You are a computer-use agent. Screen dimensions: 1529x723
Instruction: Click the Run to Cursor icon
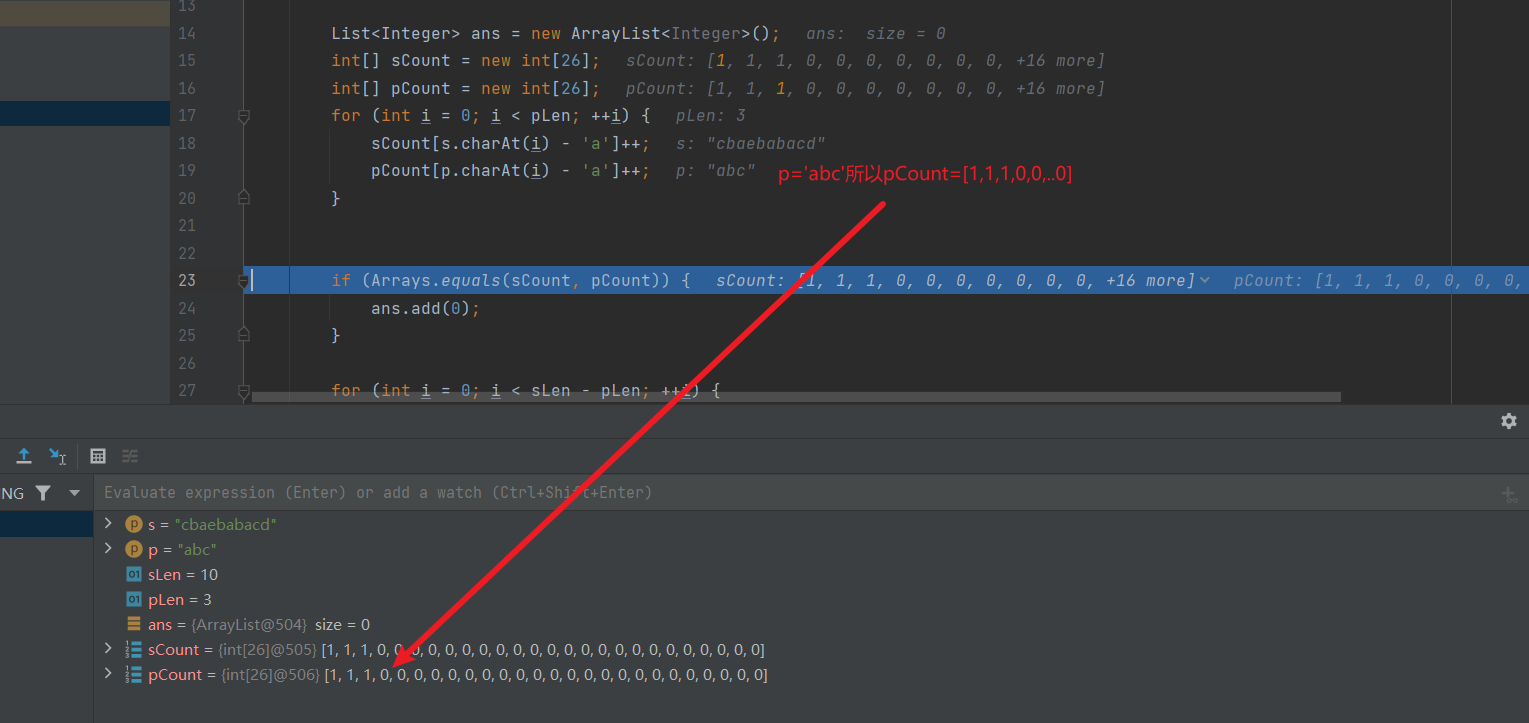tap(58, 456)
